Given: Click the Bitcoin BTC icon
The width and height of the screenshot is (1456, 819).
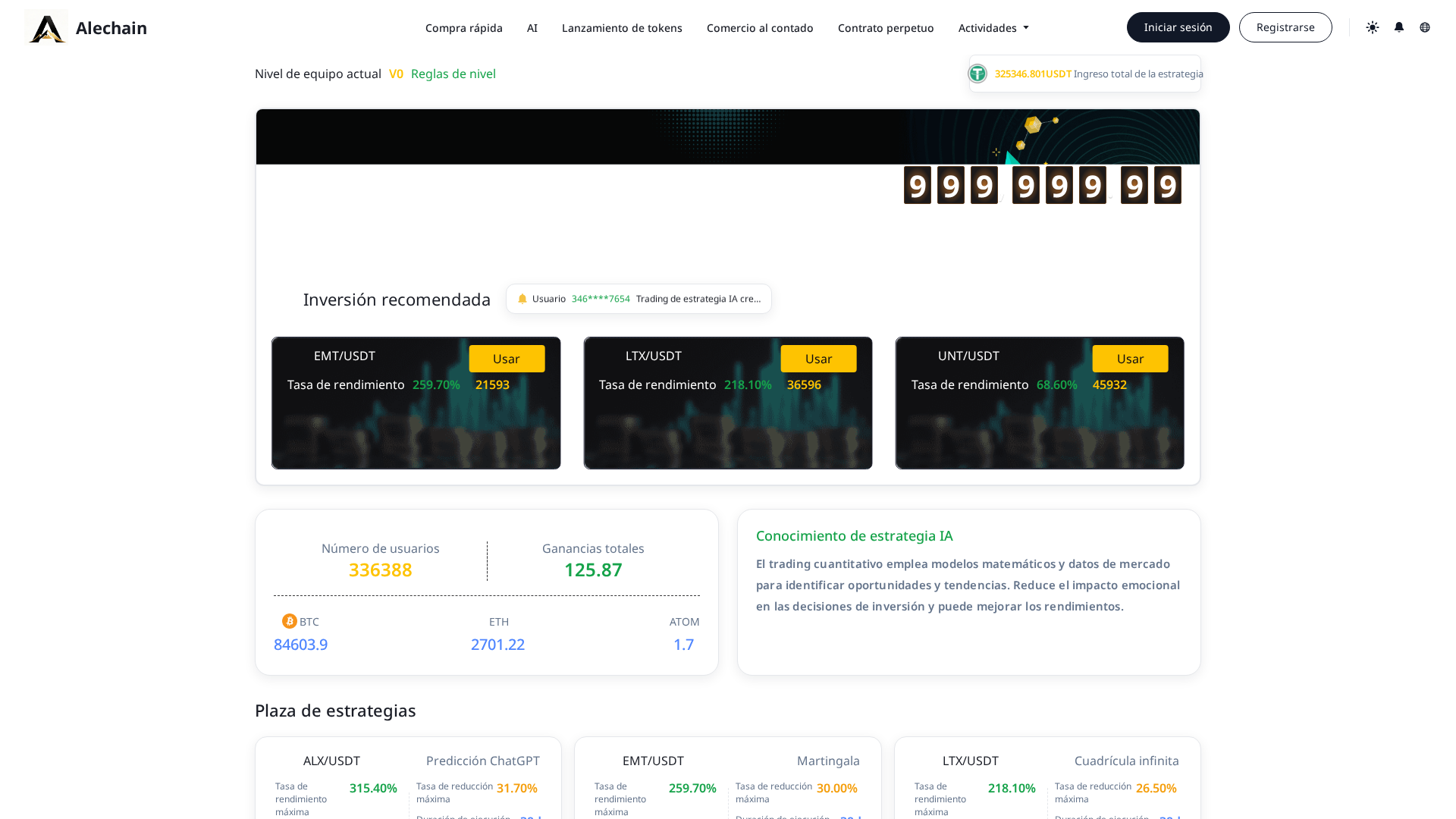Looking at the screenshot, I should [290, 621].
